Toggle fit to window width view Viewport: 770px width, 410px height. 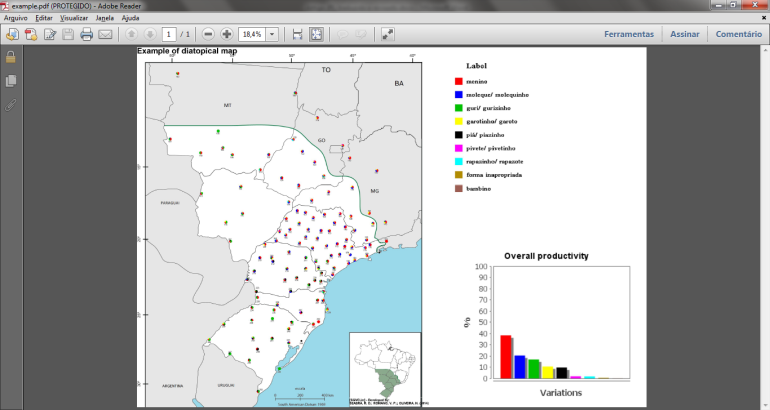[x=297, y=34]
